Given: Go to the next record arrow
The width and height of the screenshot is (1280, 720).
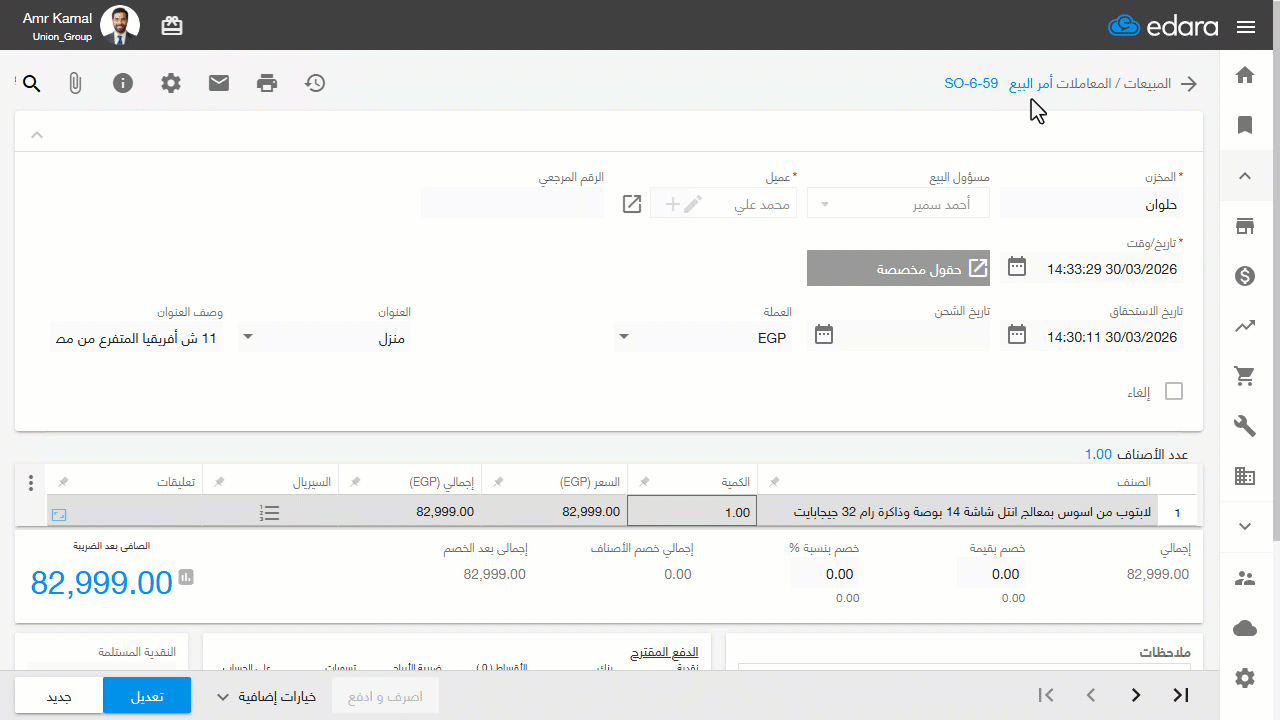Looking at the screenshot, I should click(1136, 695).
